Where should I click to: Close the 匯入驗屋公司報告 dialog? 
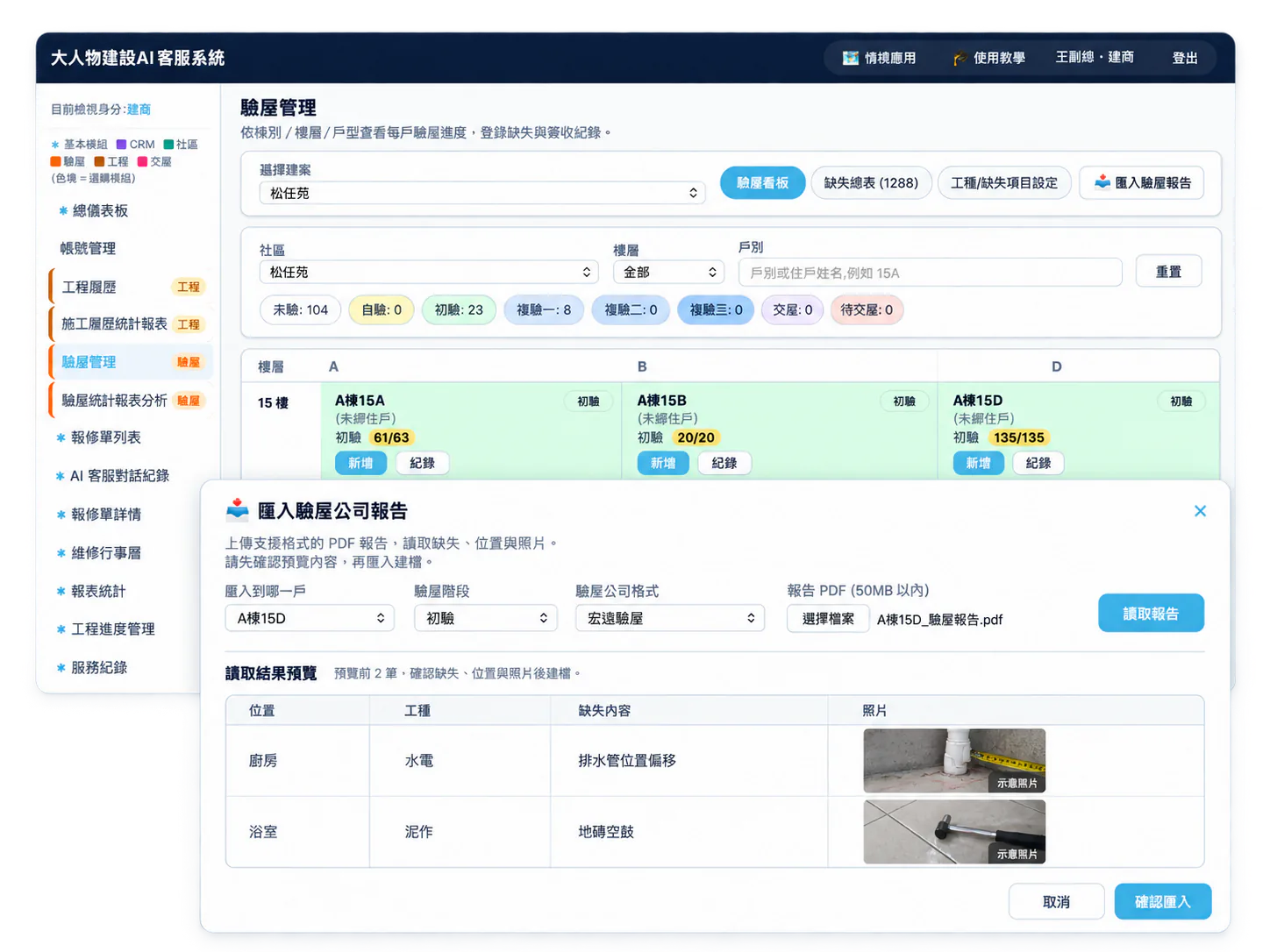[1200, 511]
